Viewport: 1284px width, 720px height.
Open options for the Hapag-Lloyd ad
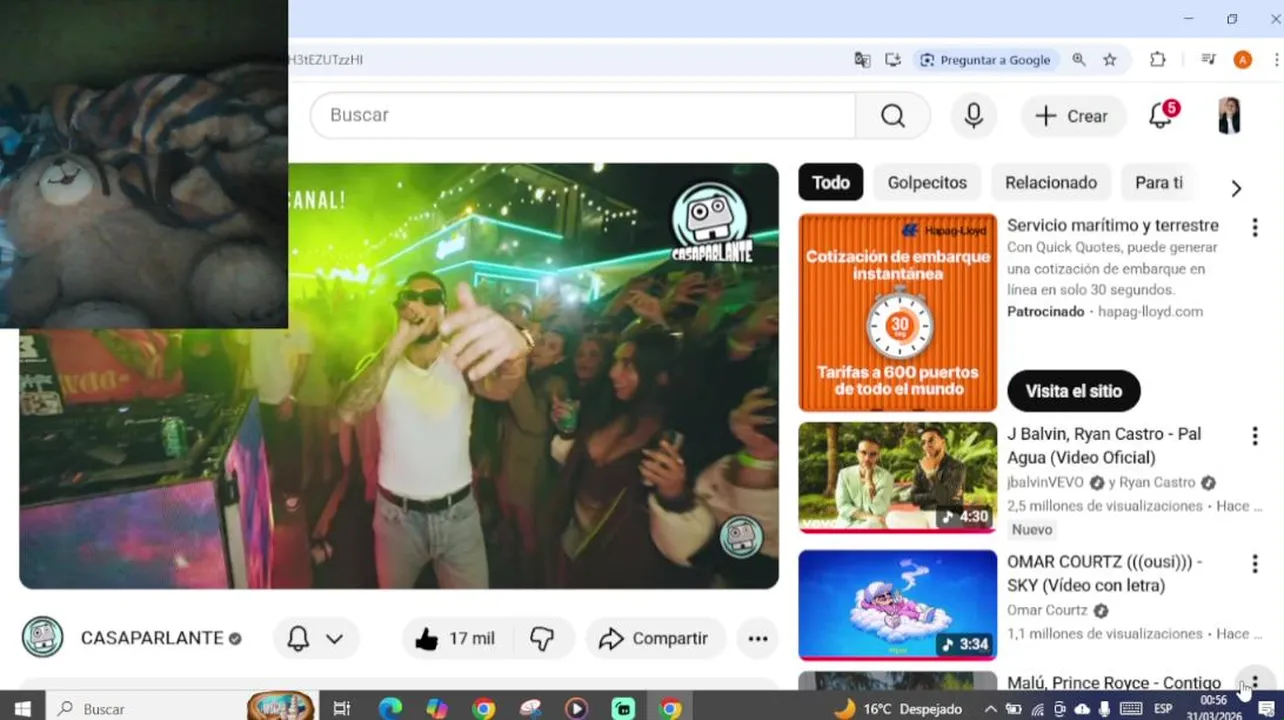pos(1254,228)
